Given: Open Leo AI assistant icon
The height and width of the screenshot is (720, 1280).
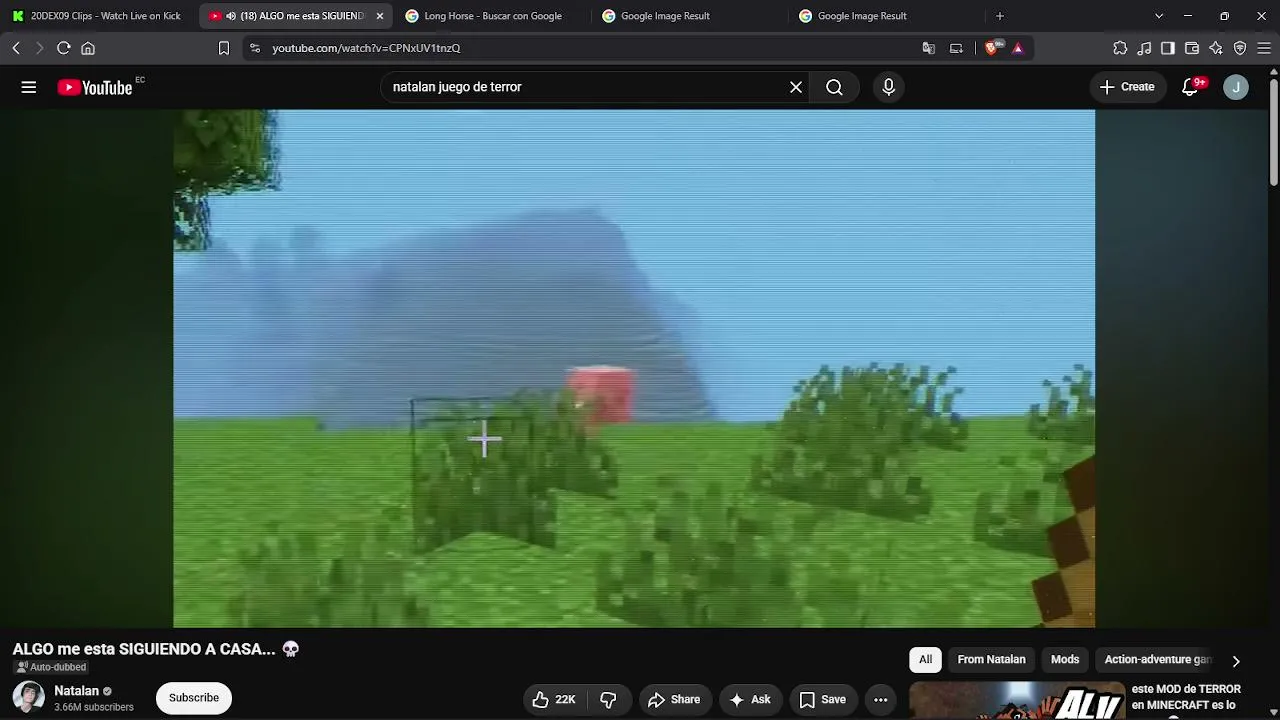Looking at the screenshot, I should pyautogui.click(x=1216, y=48).
